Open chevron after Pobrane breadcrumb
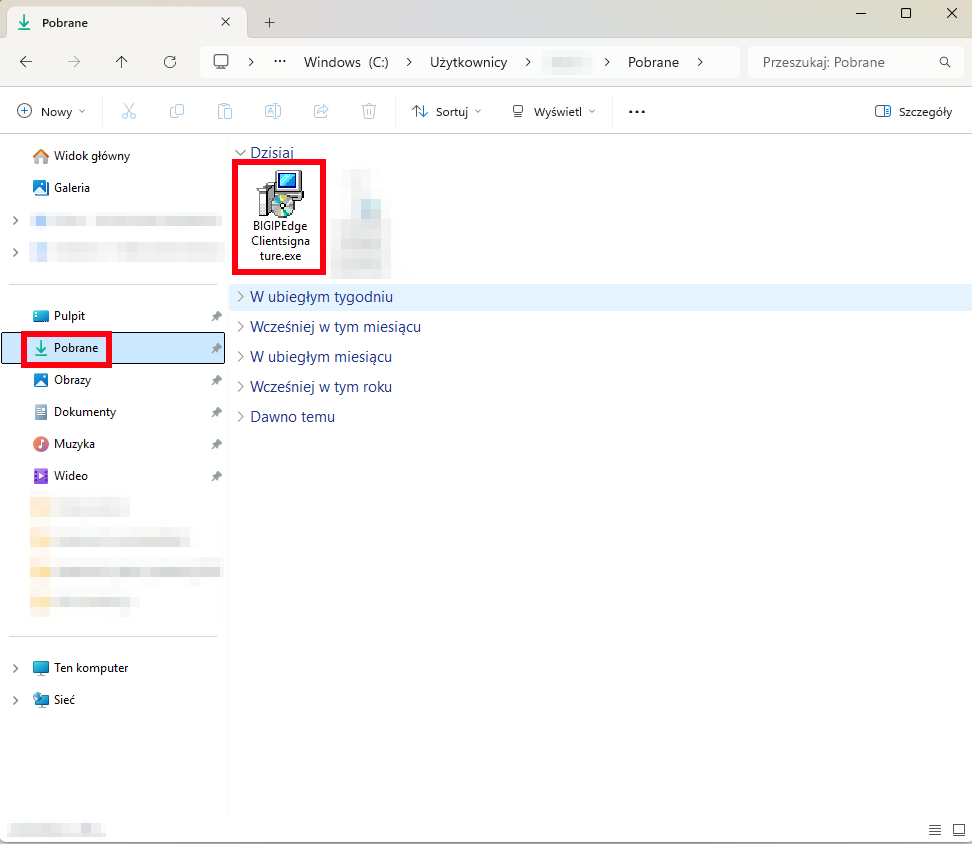 point(700,62)
